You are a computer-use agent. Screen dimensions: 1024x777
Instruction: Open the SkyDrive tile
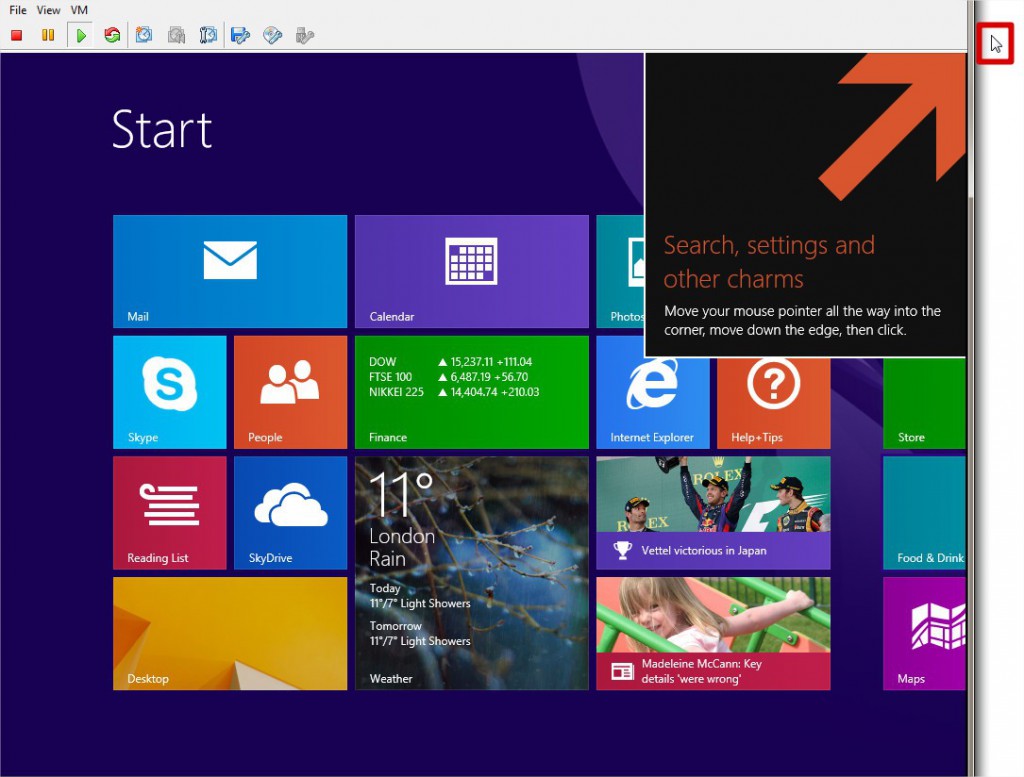pos(291,513)
